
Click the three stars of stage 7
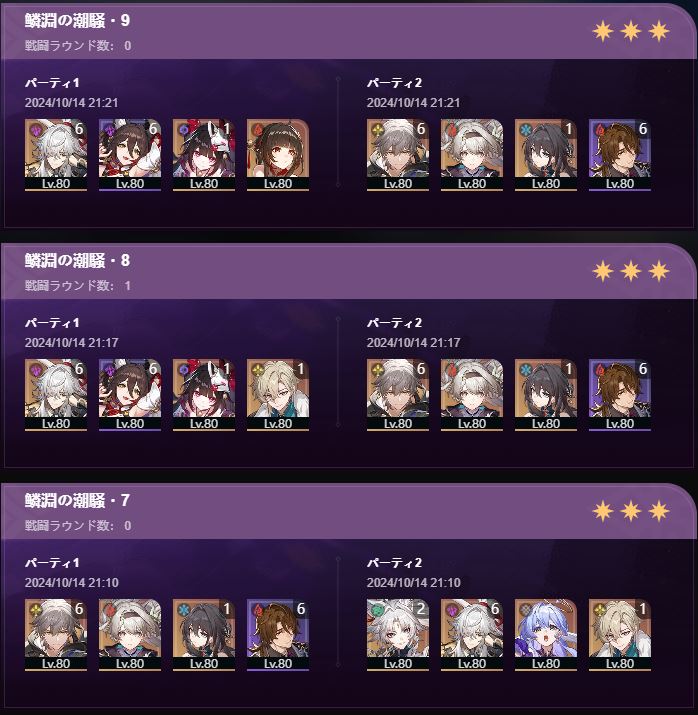(x=631, y=511)
